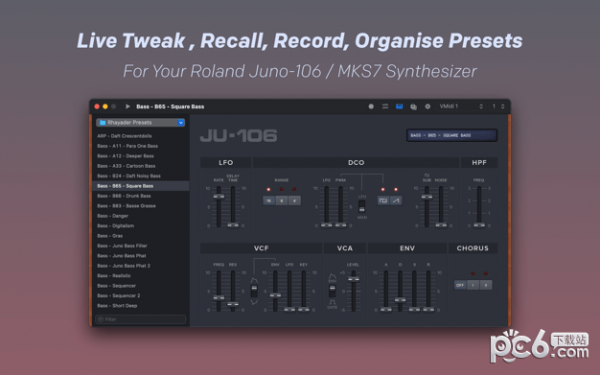This screenshot has height=375, width=600.
Task: Click the record circle icon in the toolbar
Action: coord(371,106)
